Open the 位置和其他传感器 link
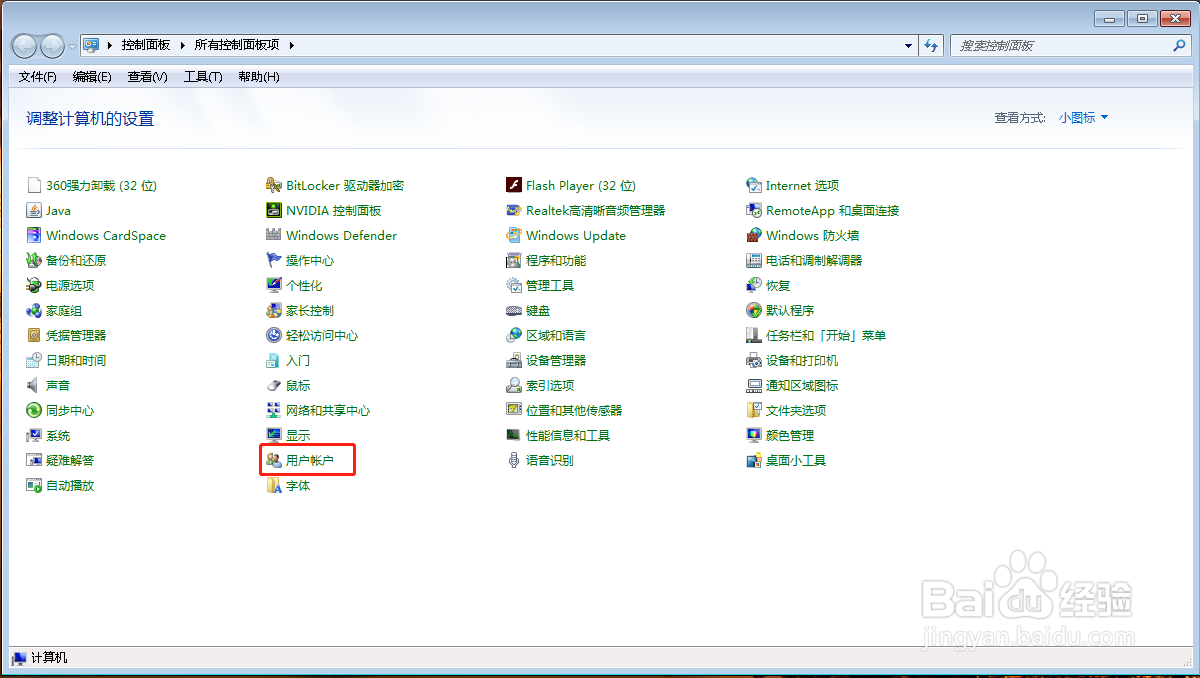Image resolution: width=1200 pixels, height=678 pixels. pos(574,410)
